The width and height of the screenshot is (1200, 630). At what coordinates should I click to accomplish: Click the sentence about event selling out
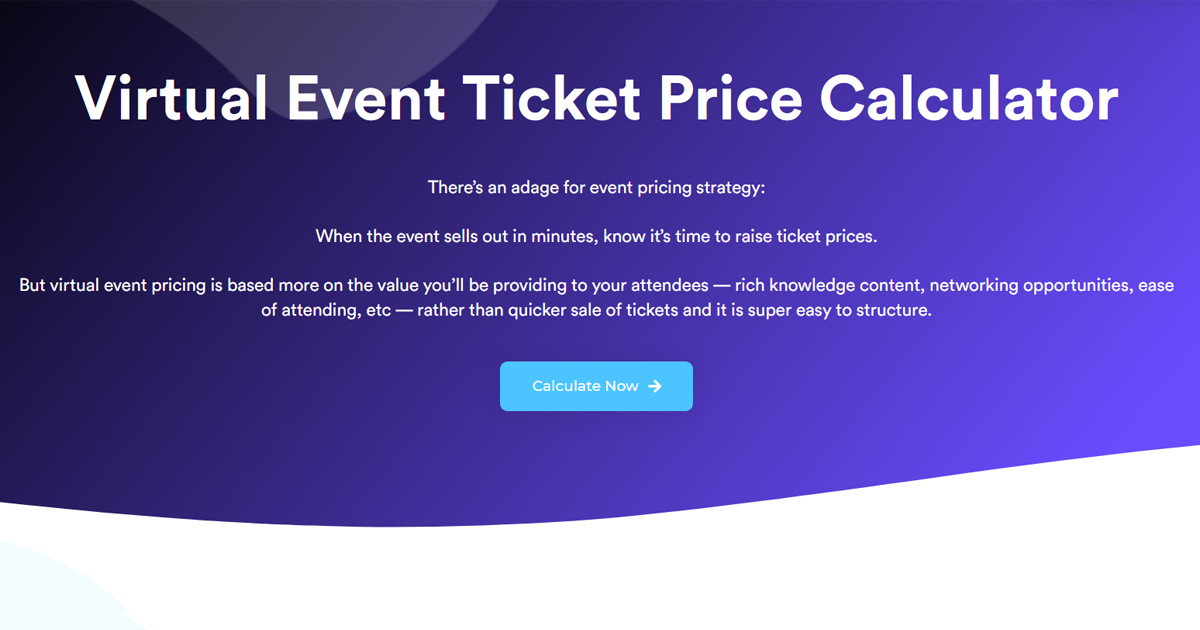click(596, 236)
